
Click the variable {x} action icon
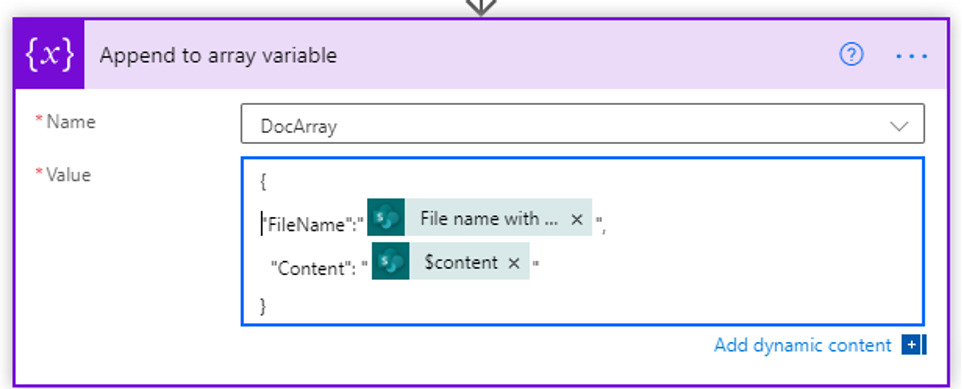pos(49,55)
